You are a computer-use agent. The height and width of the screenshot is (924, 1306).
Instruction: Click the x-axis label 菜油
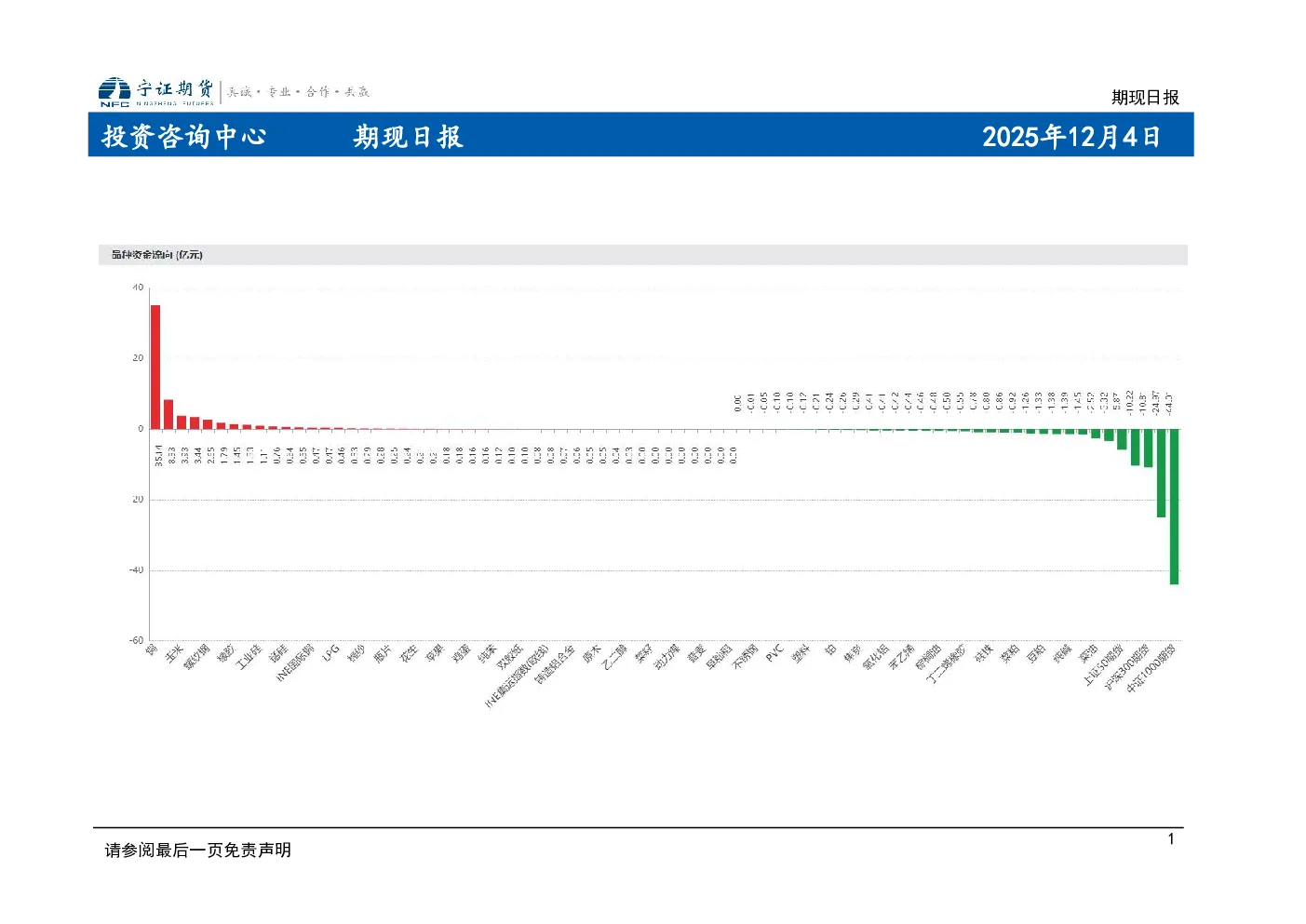1088,653
